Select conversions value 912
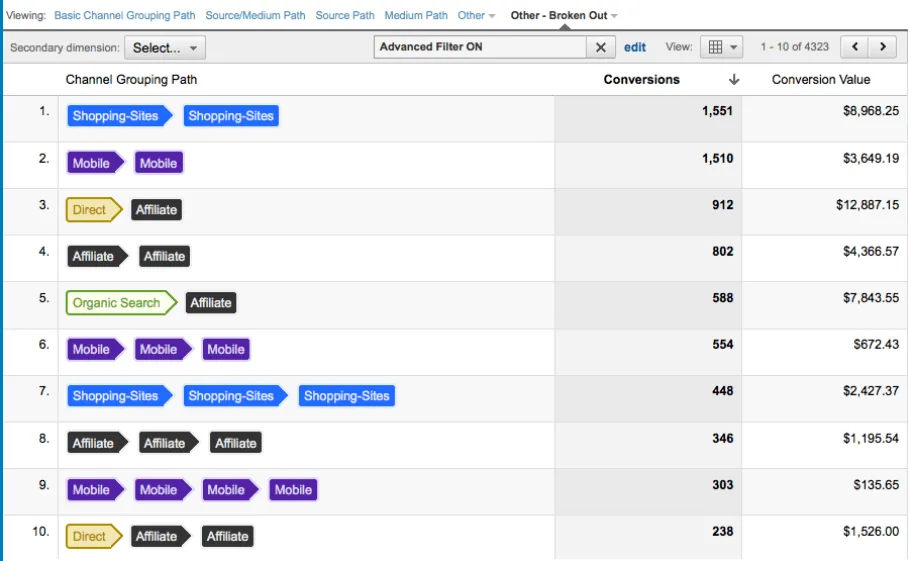910x561 pixels. coord(723,205)
